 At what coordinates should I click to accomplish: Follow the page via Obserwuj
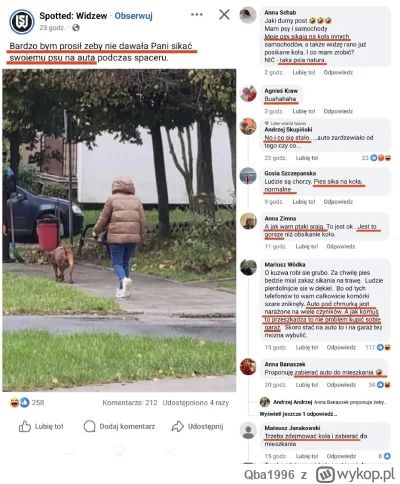pyautogui.click(x=133, y=16)
